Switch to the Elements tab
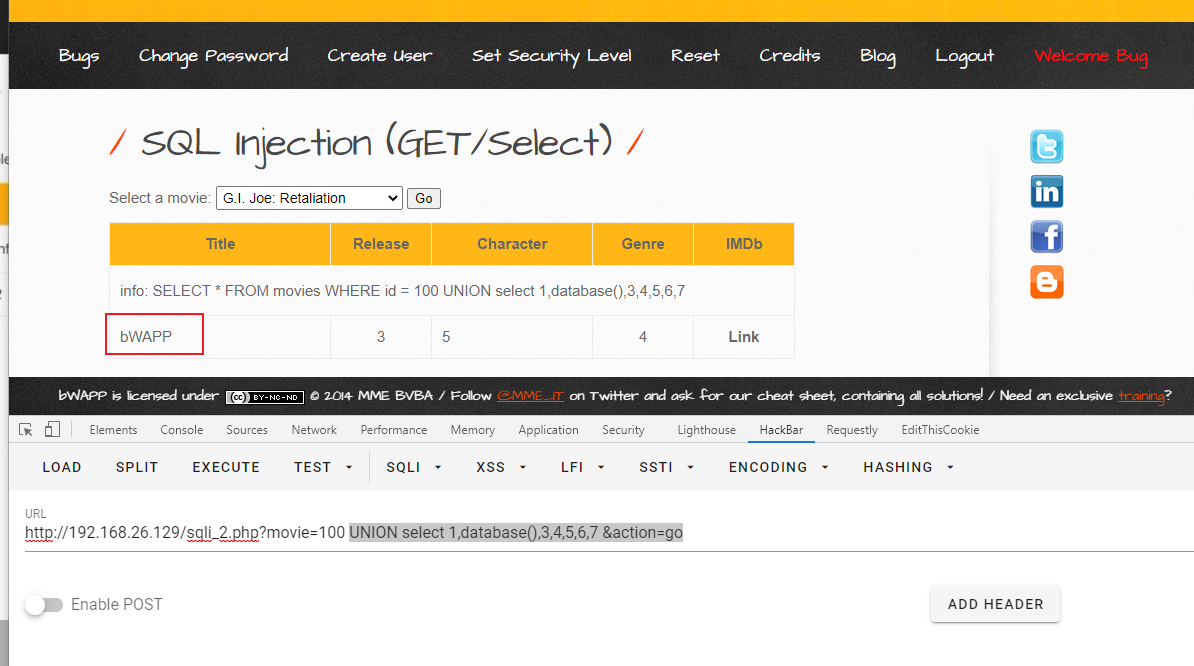 113,430
